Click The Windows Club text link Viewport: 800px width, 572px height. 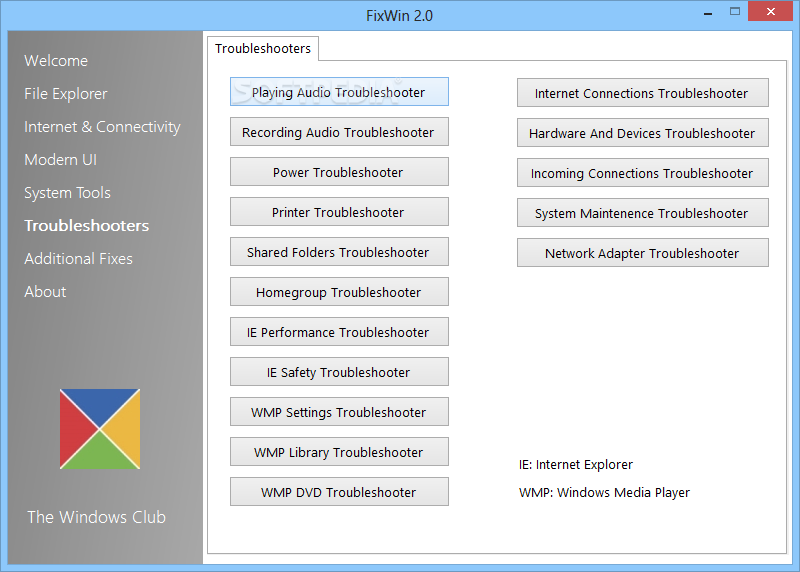[96, 517]
